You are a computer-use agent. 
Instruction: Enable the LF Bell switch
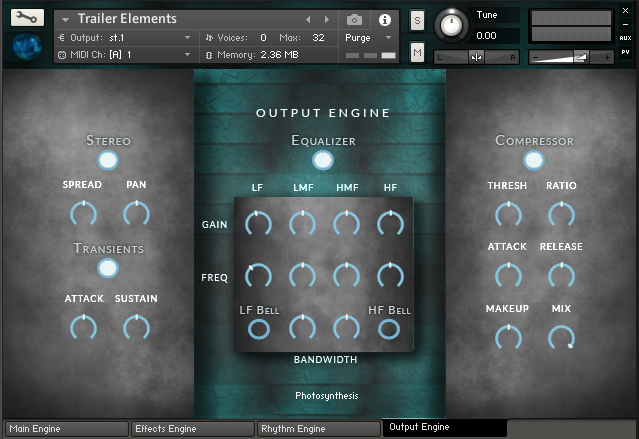(x=259, y=329)
